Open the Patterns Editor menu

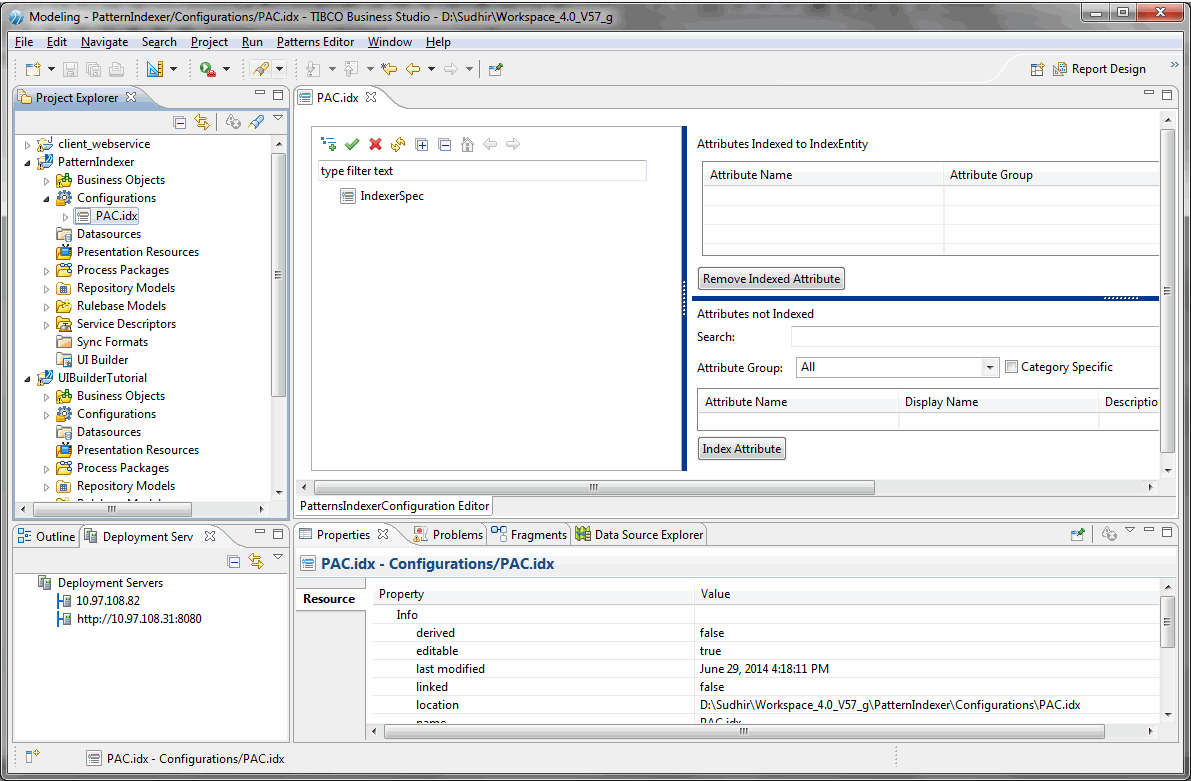click(x=315, y=42)
